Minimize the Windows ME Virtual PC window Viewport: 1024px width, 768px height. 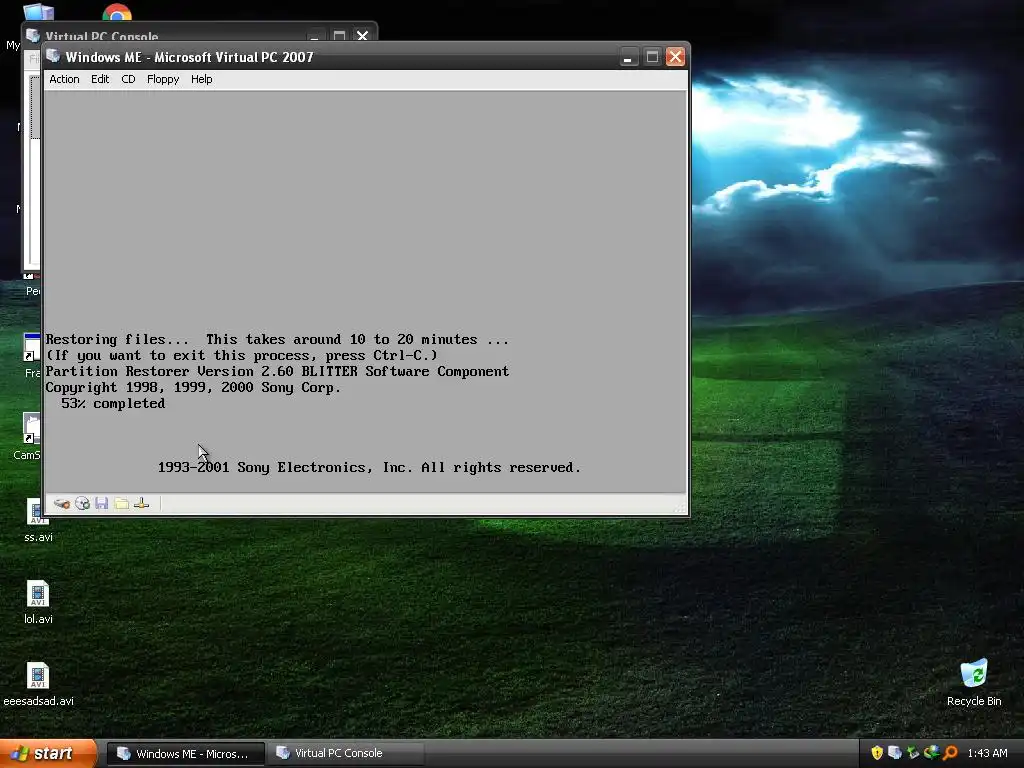pos(628,57)
